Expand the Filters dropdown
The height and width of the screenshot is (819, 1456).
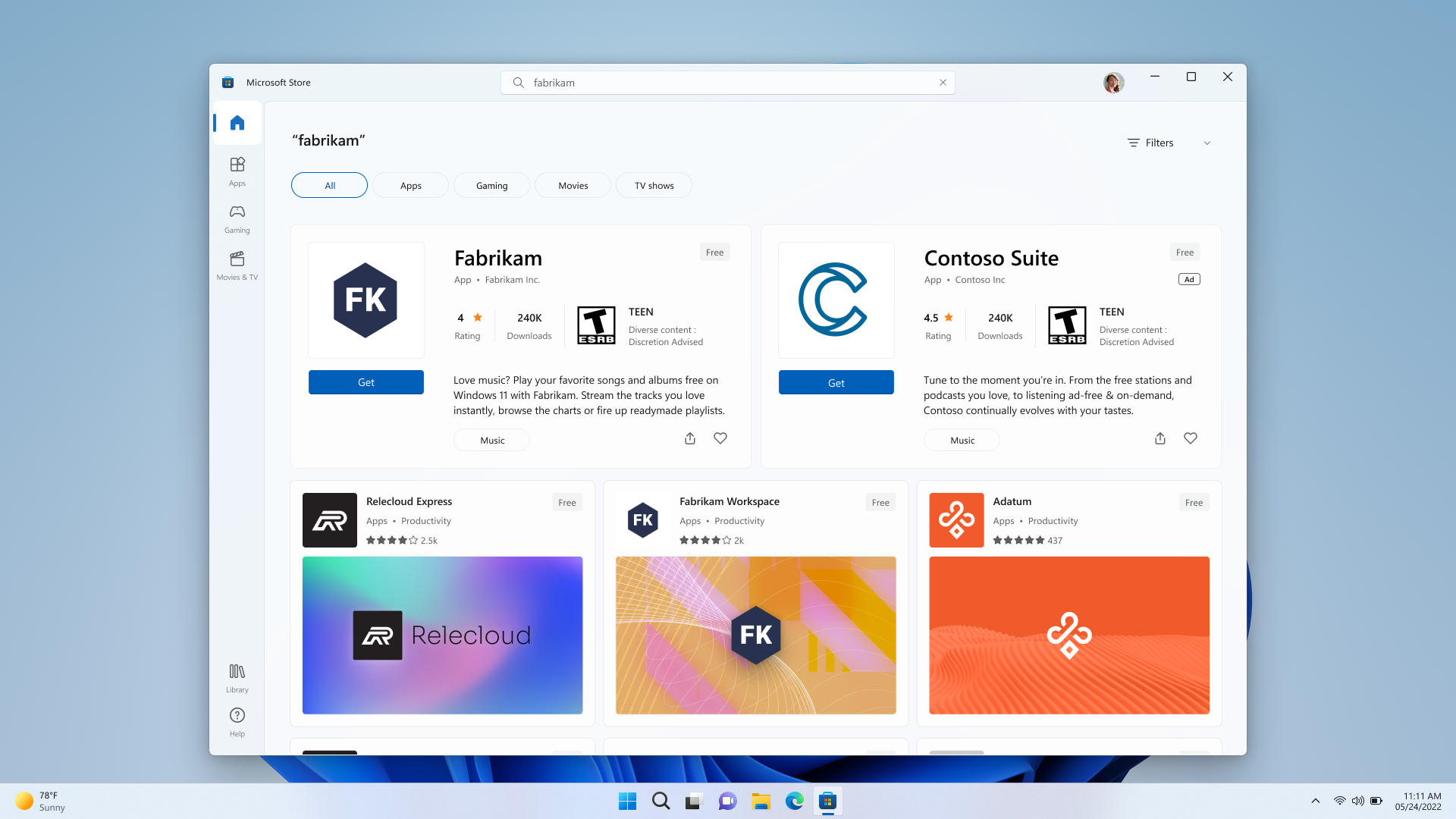pos(1170,142)
